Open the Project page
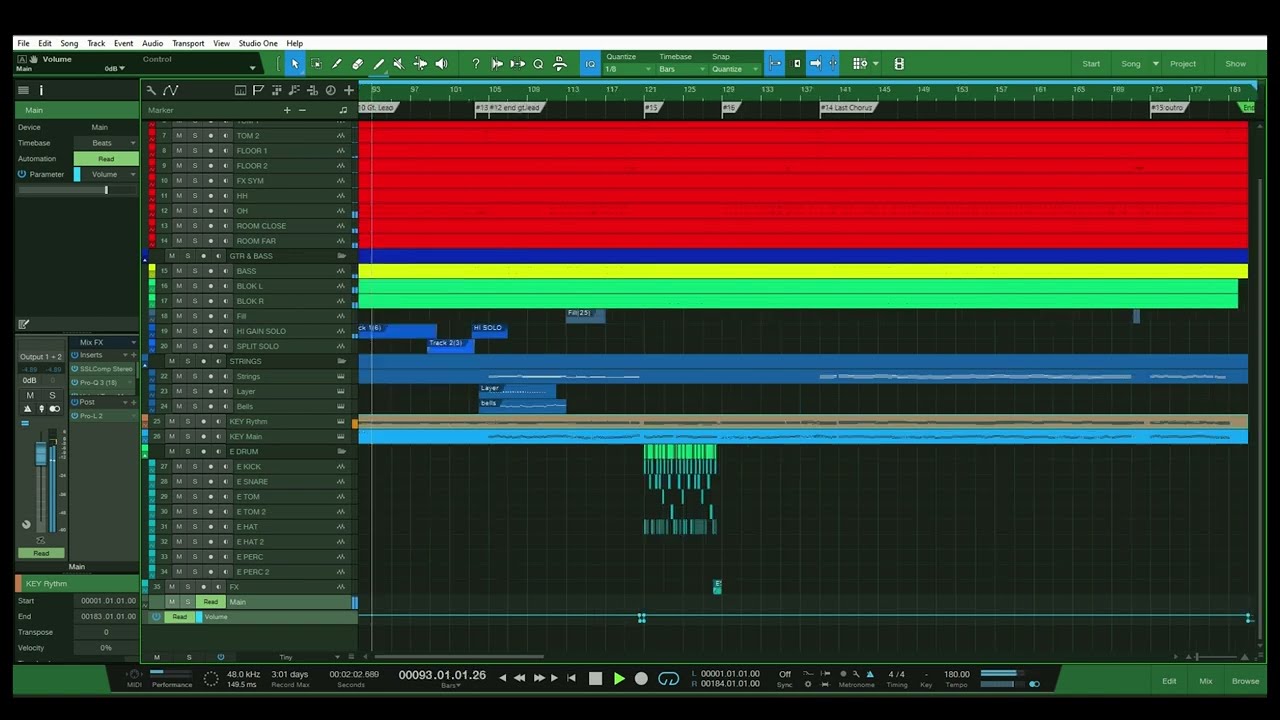 pos(1183,64)
